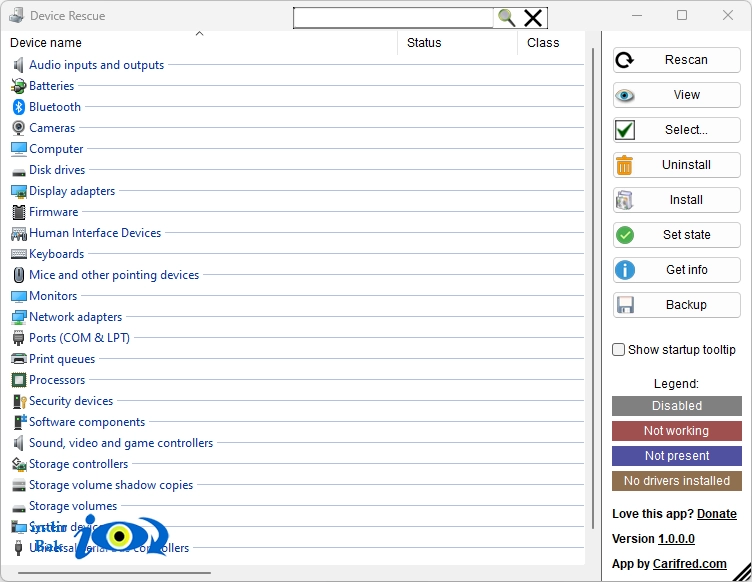Screen dimensions: 752x582
Task: Click the Batteries category icon
Action: coord(18,86)
